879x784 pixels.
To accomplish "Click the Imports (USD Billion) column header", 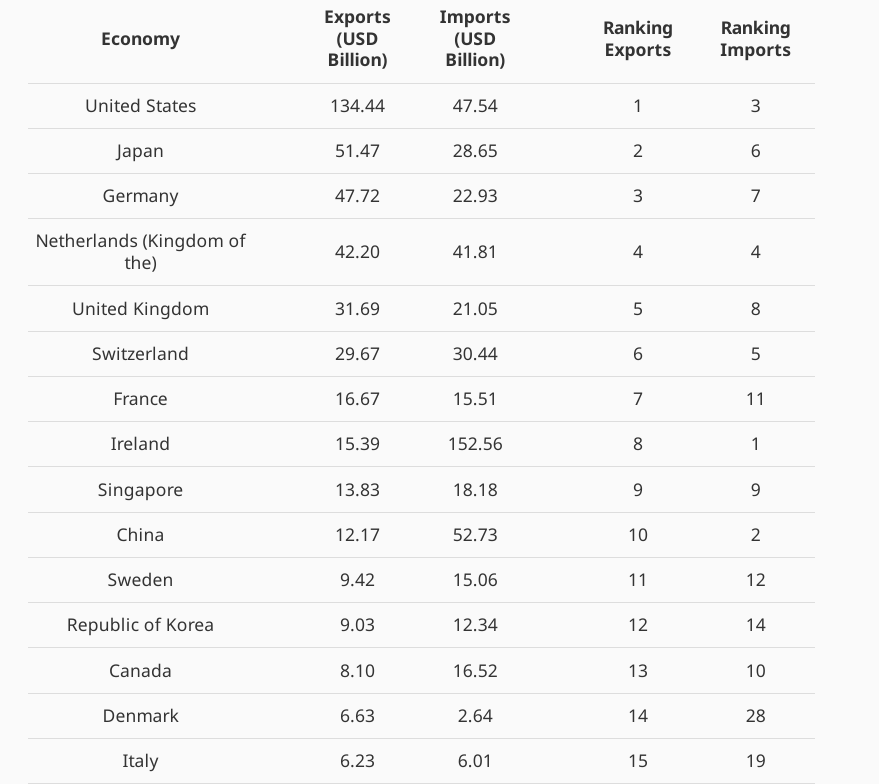I will (x=475, y=39).
